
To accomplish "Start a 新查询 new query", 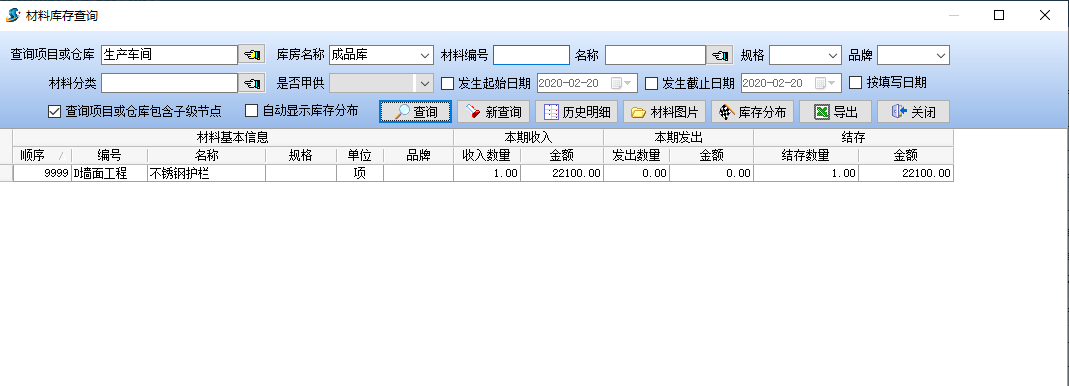I will point(493,112).
